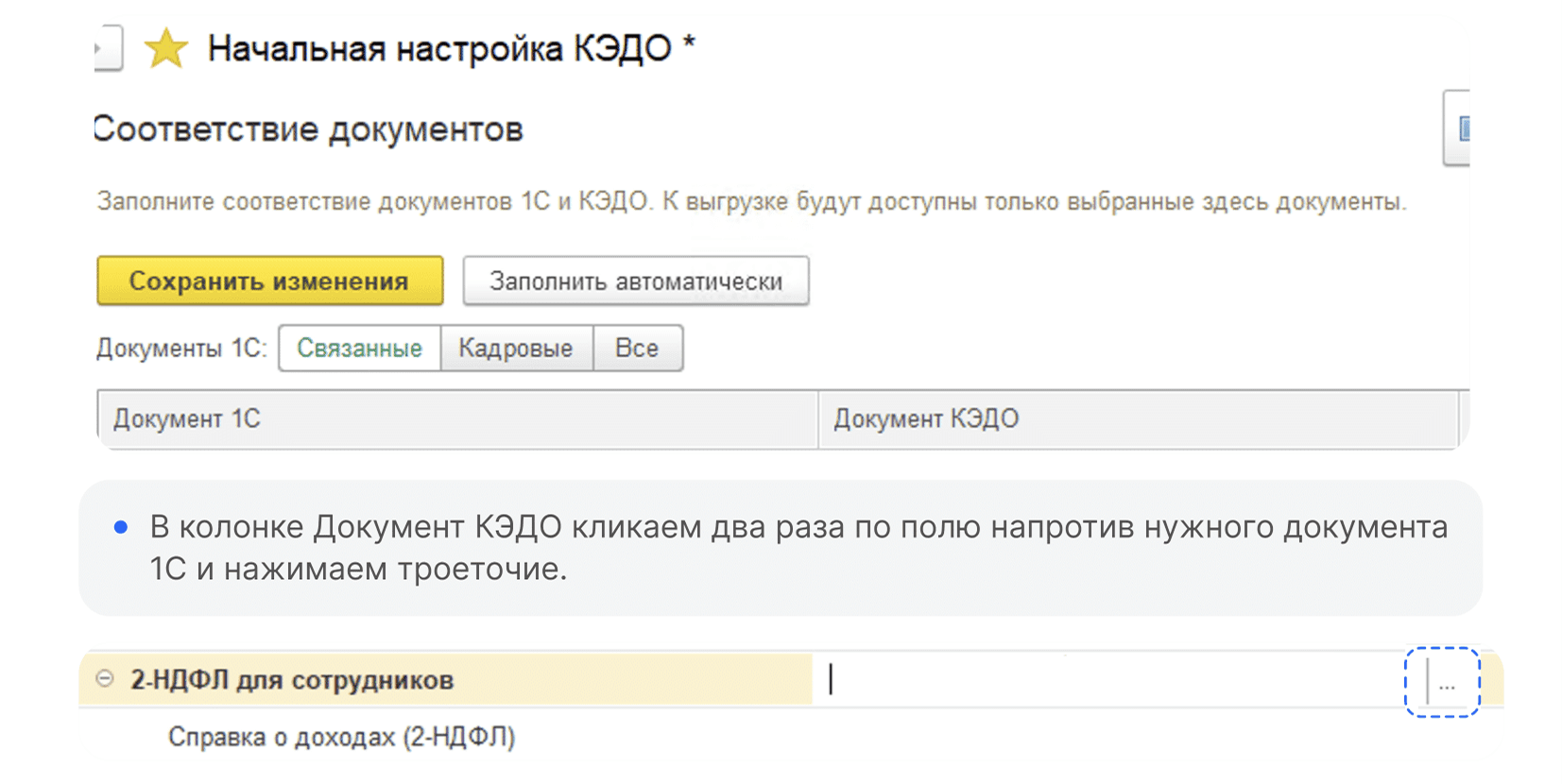This screenshot has width=1562, height=784.
Task: Click the Заполнить автоматически button
Action: (636, 281)
